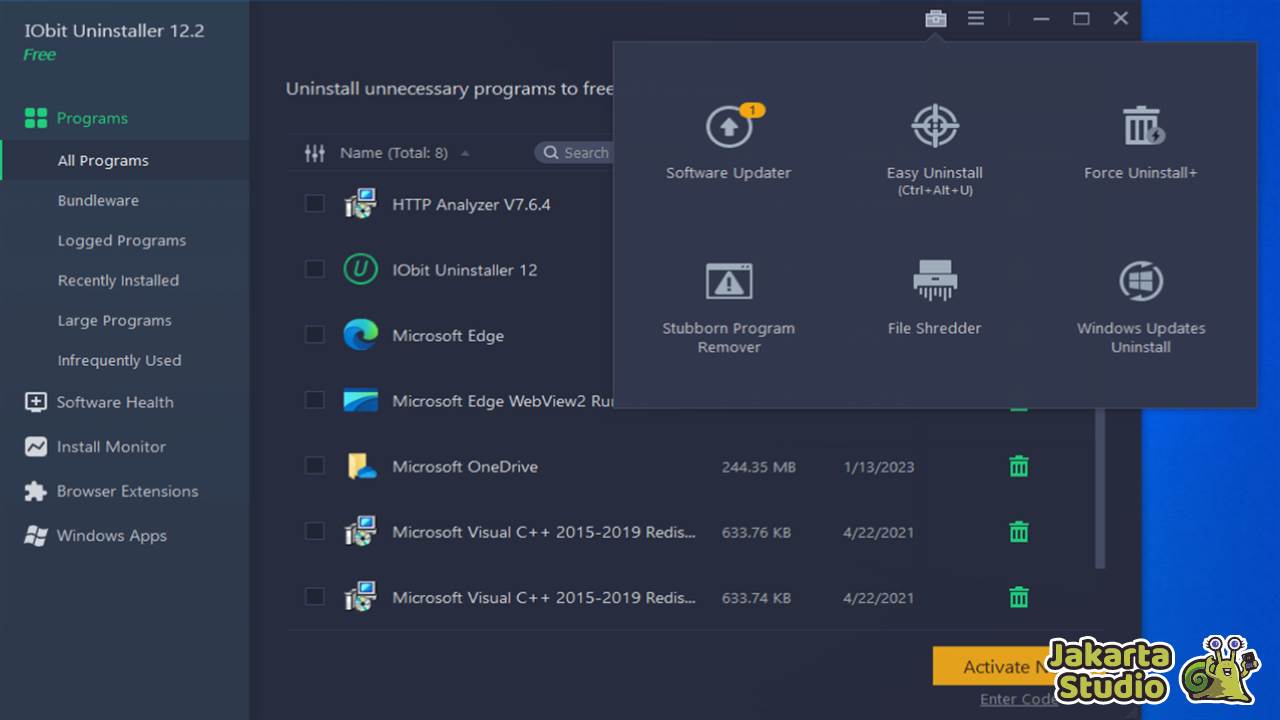The height and width of the screenshot is (720, 1280).
Task: Tick the 633.74 KB Visual C++ checkbox
Action: click(314, 597)
